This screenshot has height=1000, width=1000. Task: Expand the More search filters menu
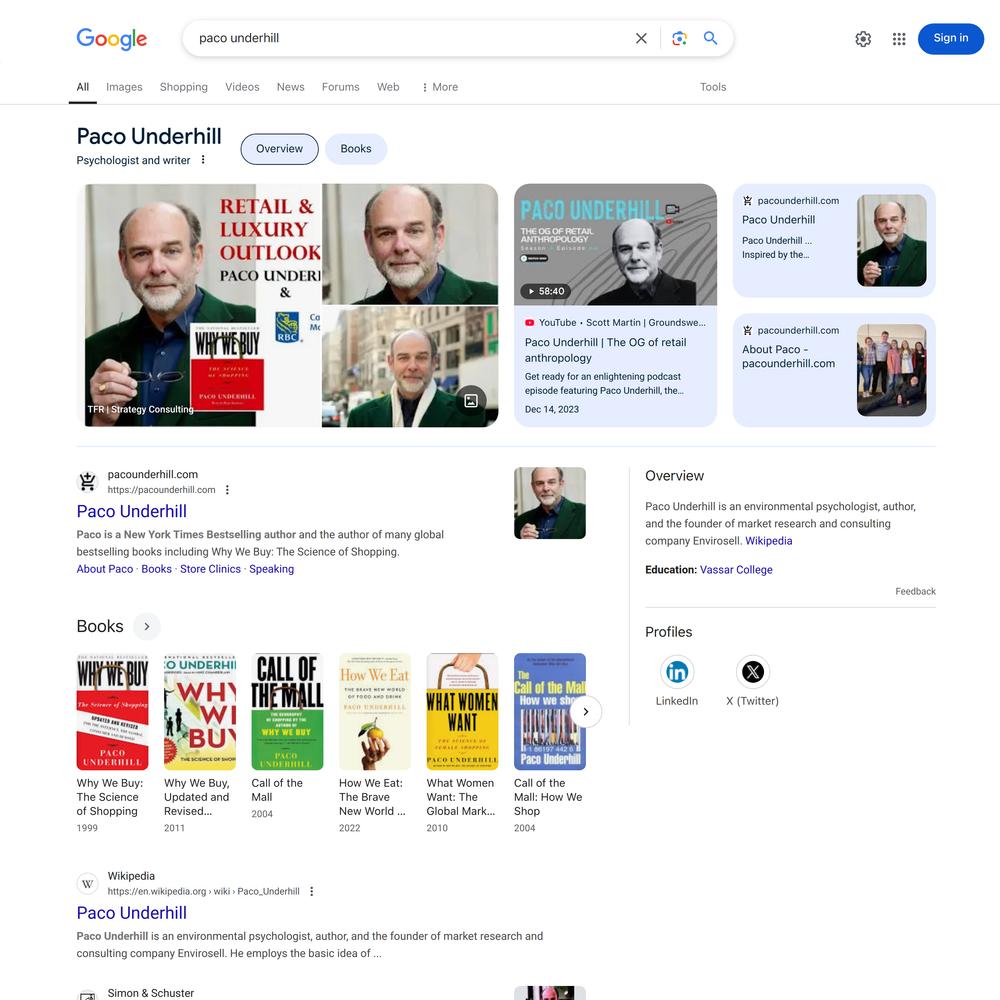click(x=440, y=87)
